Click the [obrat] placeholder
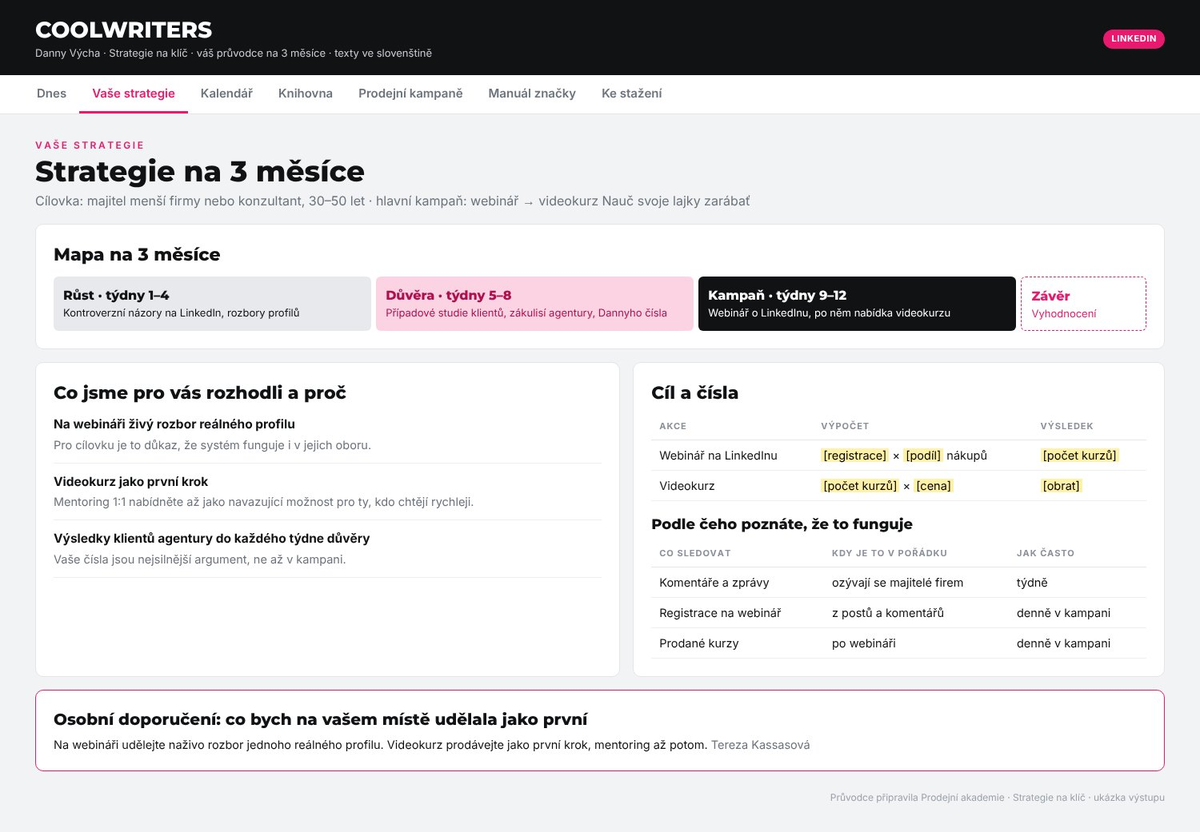The height and width of the screenshot is (832, 1200). click(1061, 485)
